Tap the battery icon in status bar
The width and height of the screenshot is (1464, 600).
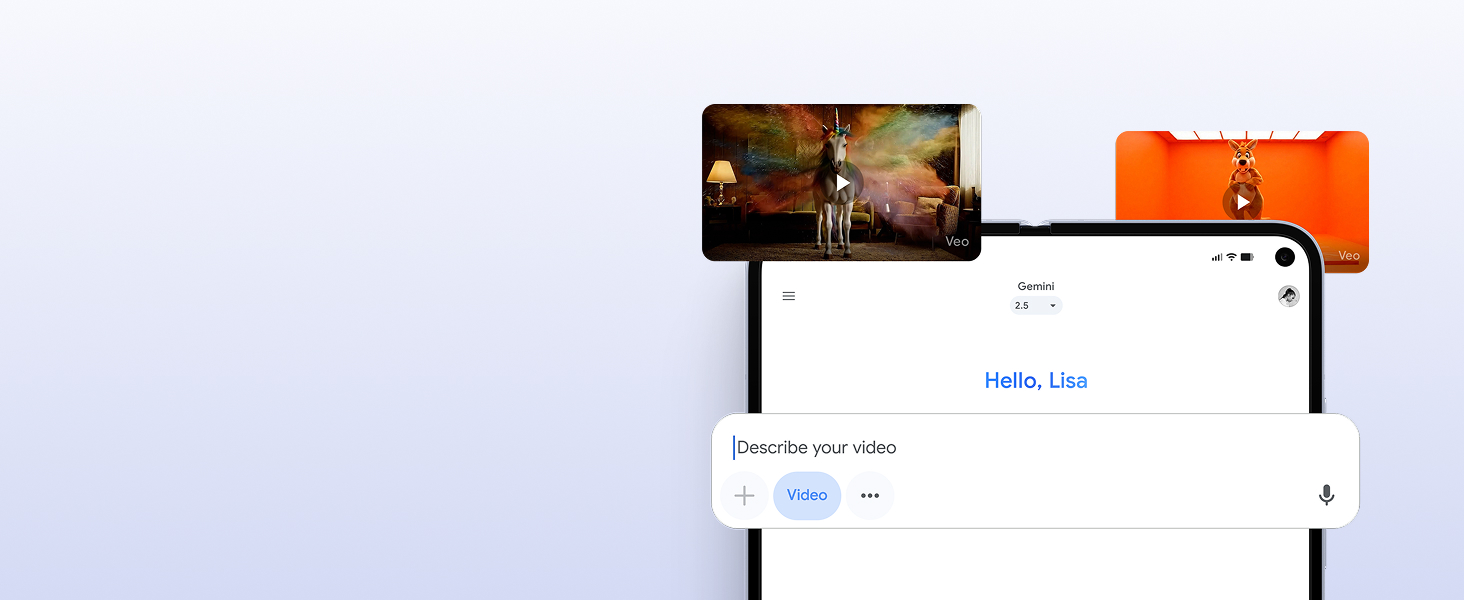coord(1247,257)
